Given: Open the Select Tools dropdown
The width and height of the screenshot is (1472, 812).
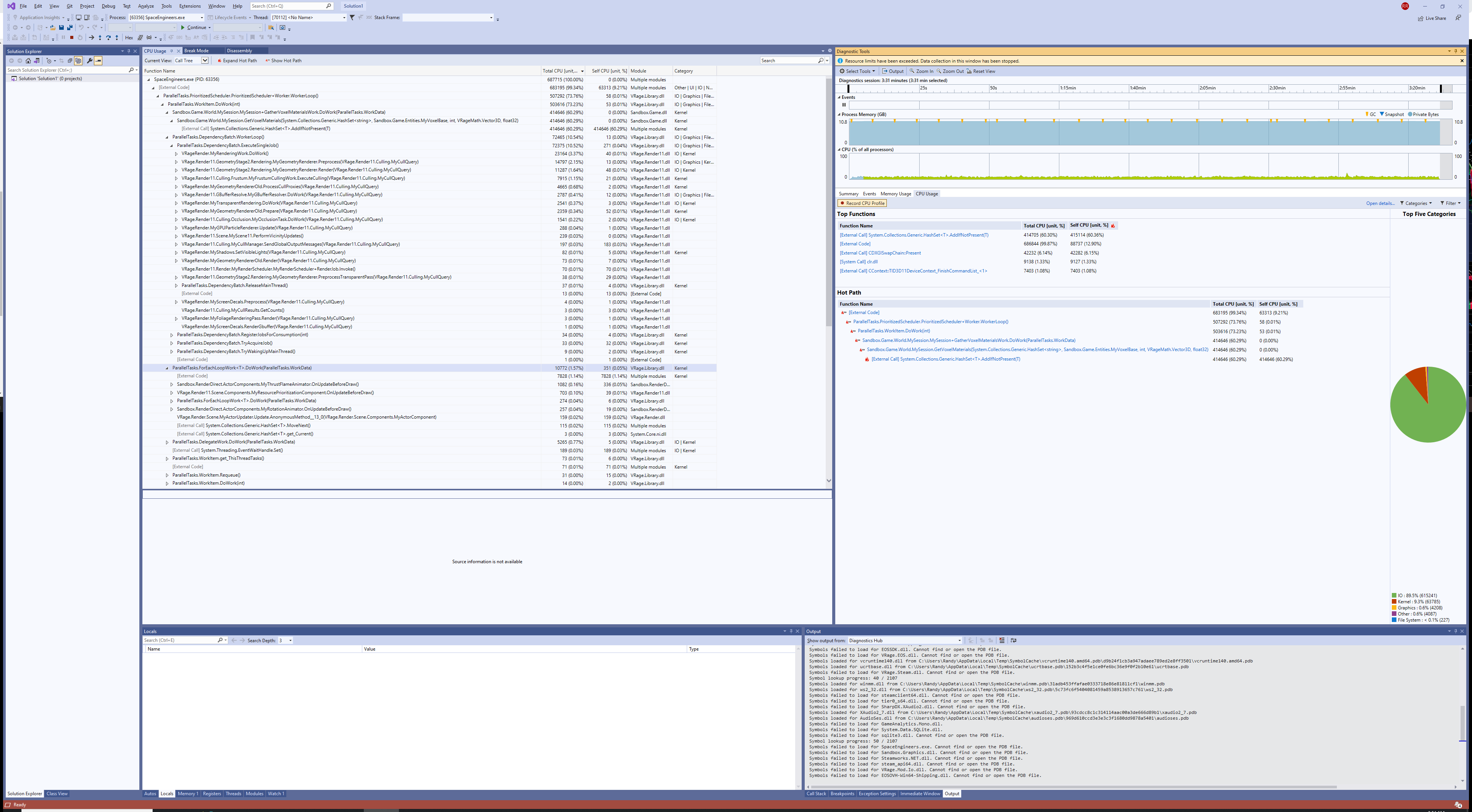Looking at the screenshot, I should coord(857,71).
